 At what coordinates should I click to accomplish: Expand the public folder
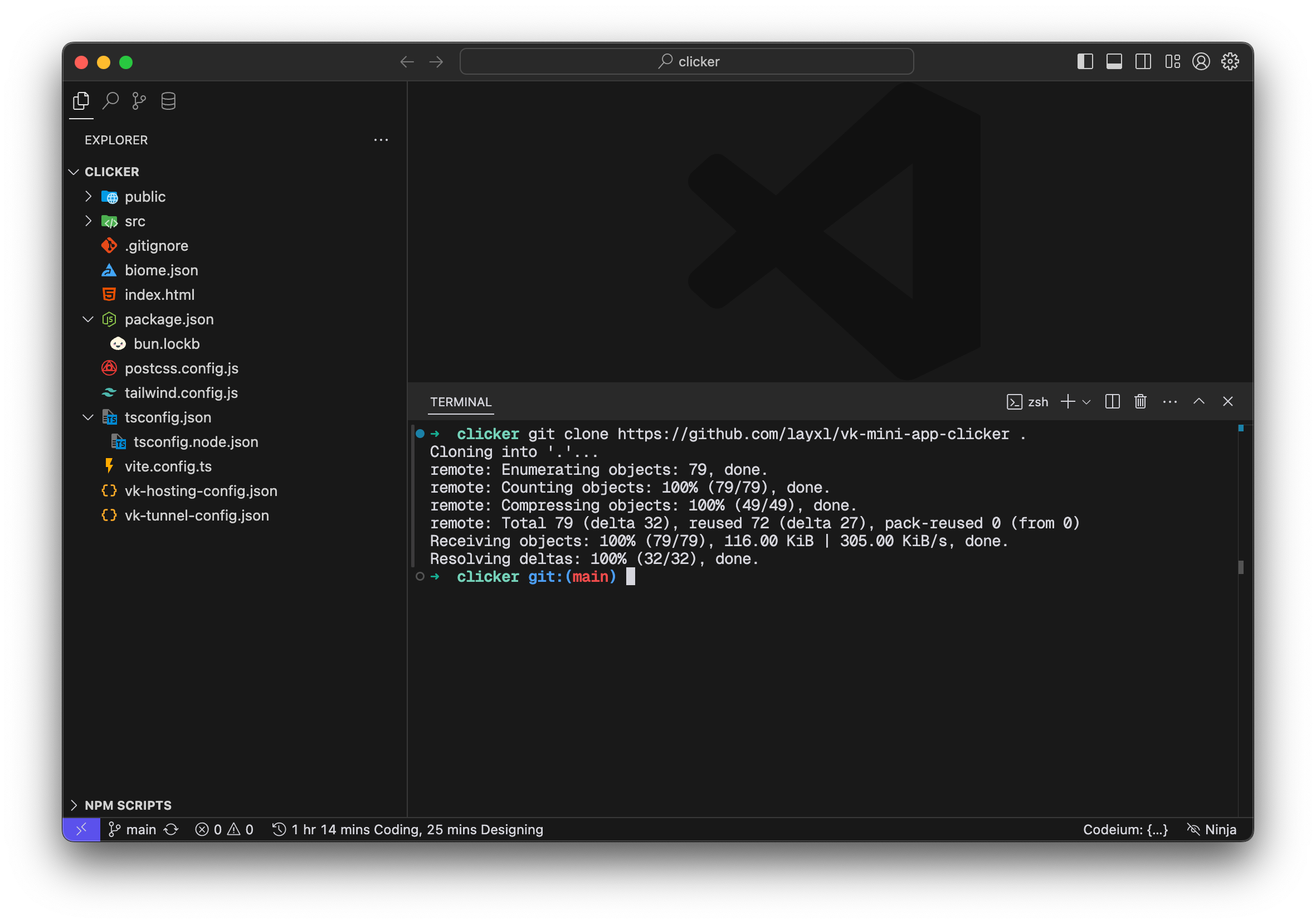[x=145, y=197]
